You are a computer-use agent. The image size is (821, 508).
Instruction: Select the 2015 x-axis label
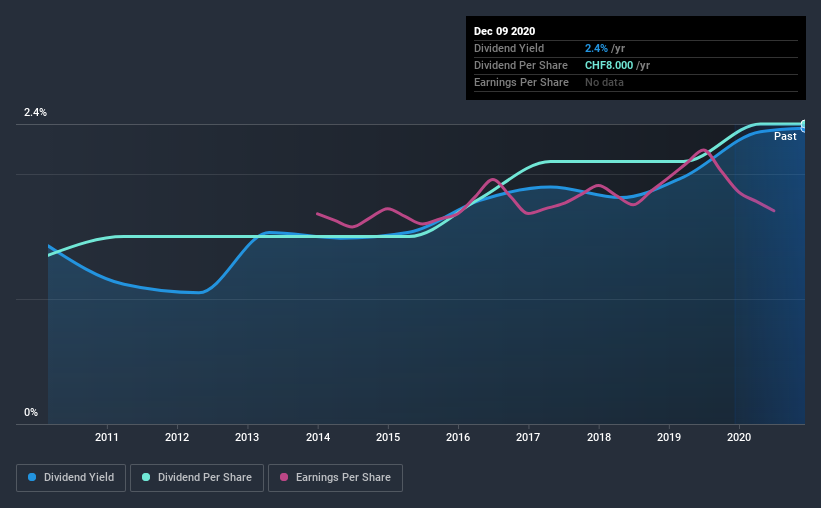388,437
